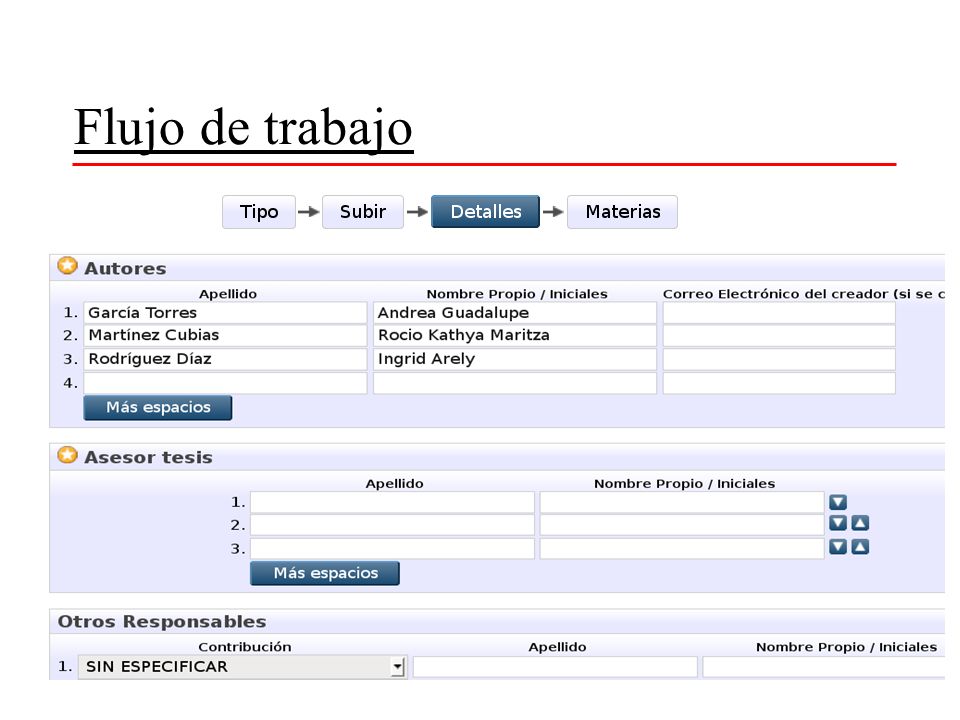The width and height of the screenshot is (960, 720).
Task: Move Asesor tesis row 2 up
Action: (x=860, y=523)
